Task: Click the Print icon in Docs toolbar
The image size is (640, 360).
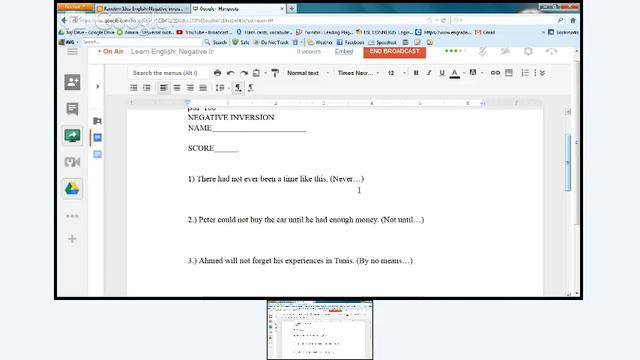Action: [218, 73]
